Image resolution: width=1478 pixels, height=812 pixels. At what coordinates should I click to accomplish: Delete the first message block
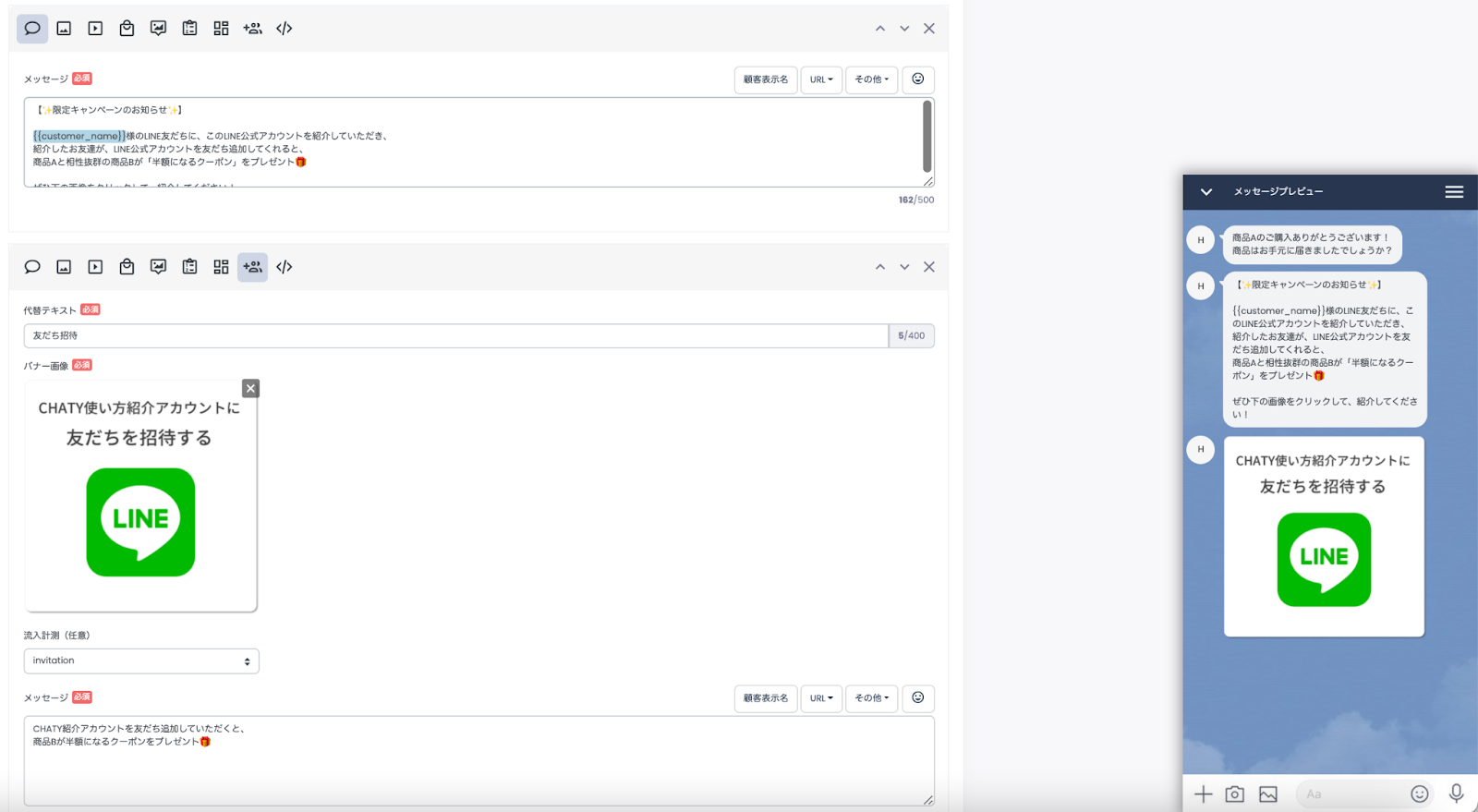tap(929, 29)
